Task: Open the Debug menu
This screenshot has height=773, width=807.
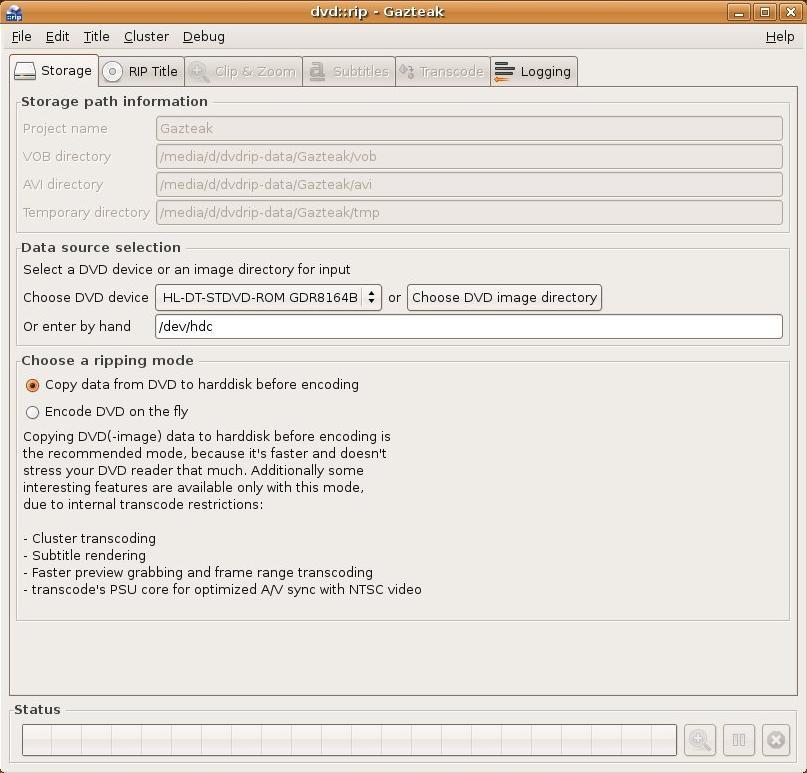Action: 204,37
